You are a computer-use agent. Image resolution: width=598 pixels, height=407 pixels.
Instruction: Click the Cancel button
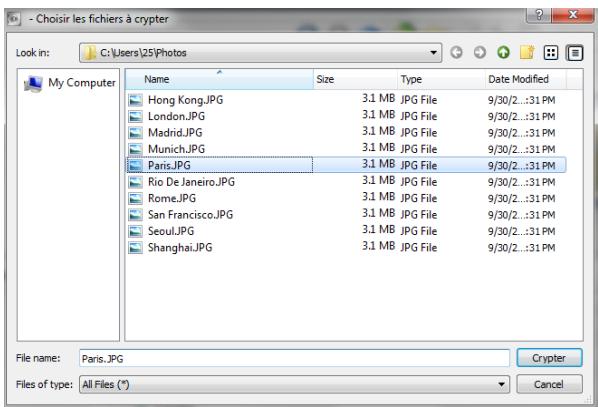(549, 384)
